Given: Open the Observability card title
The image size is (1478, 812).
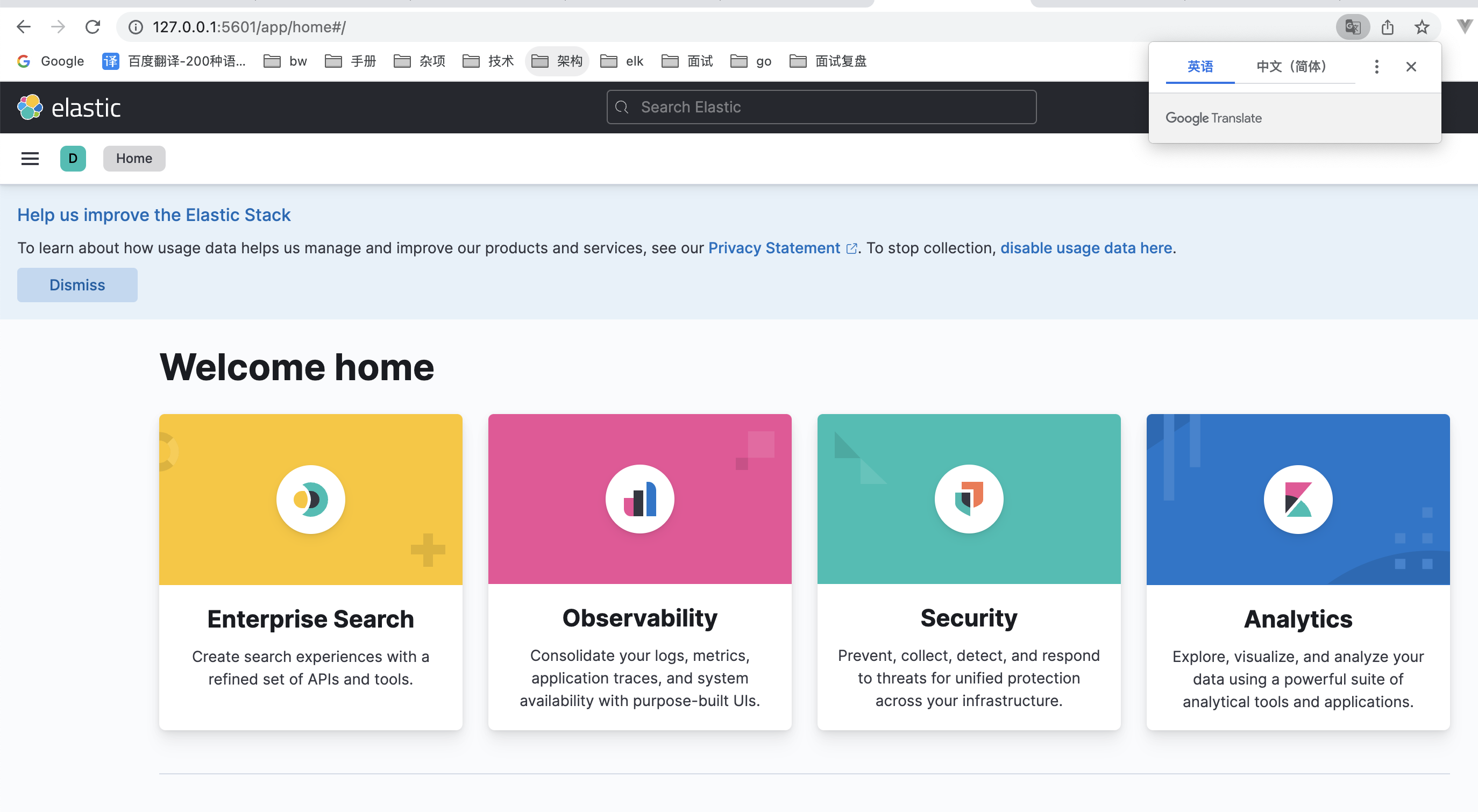Looking at the screenshot, I should [x=639, y=618].
